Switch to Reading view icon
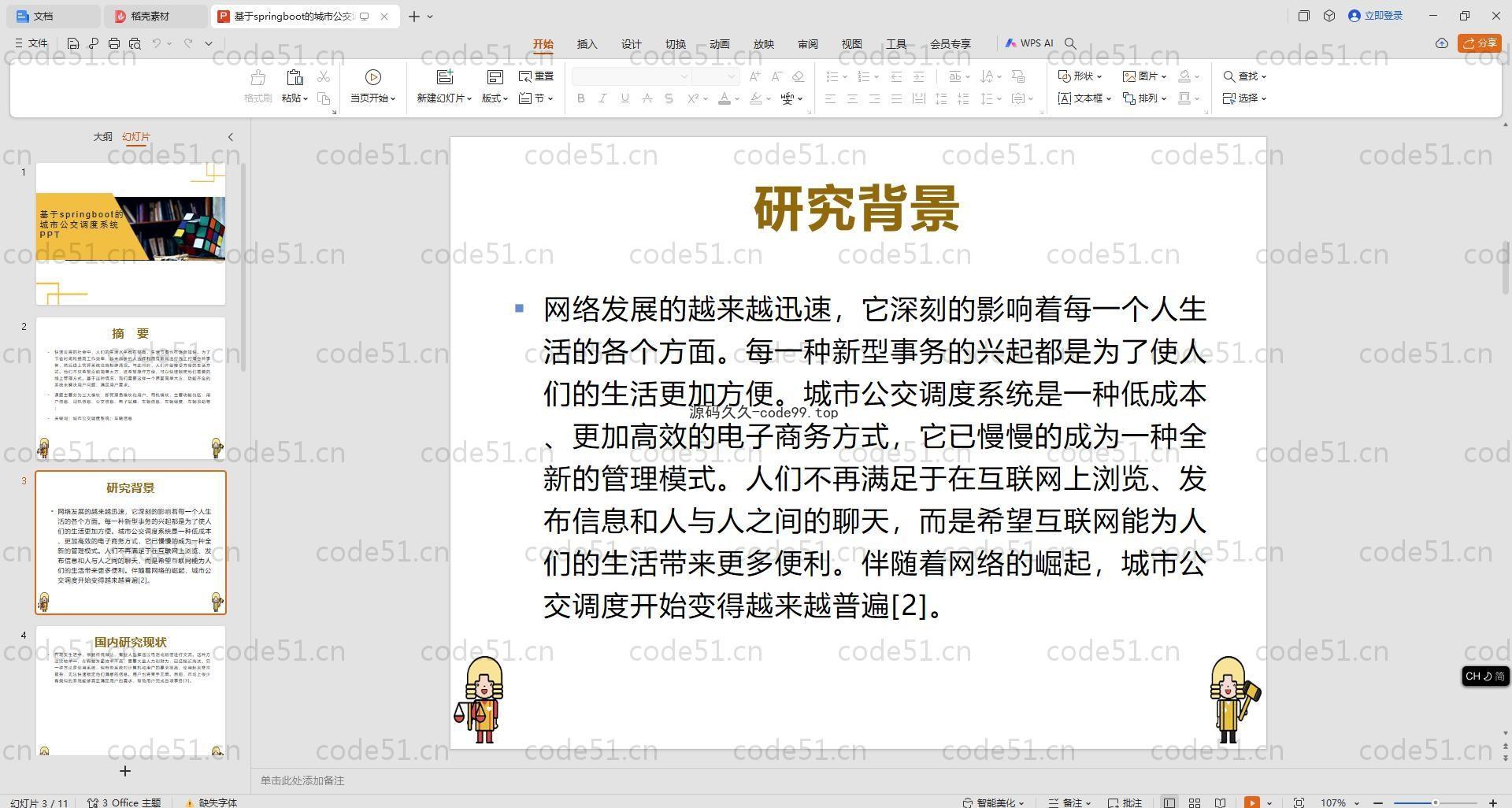Viewport: 1512px width, 808px height. point(1220,802)
